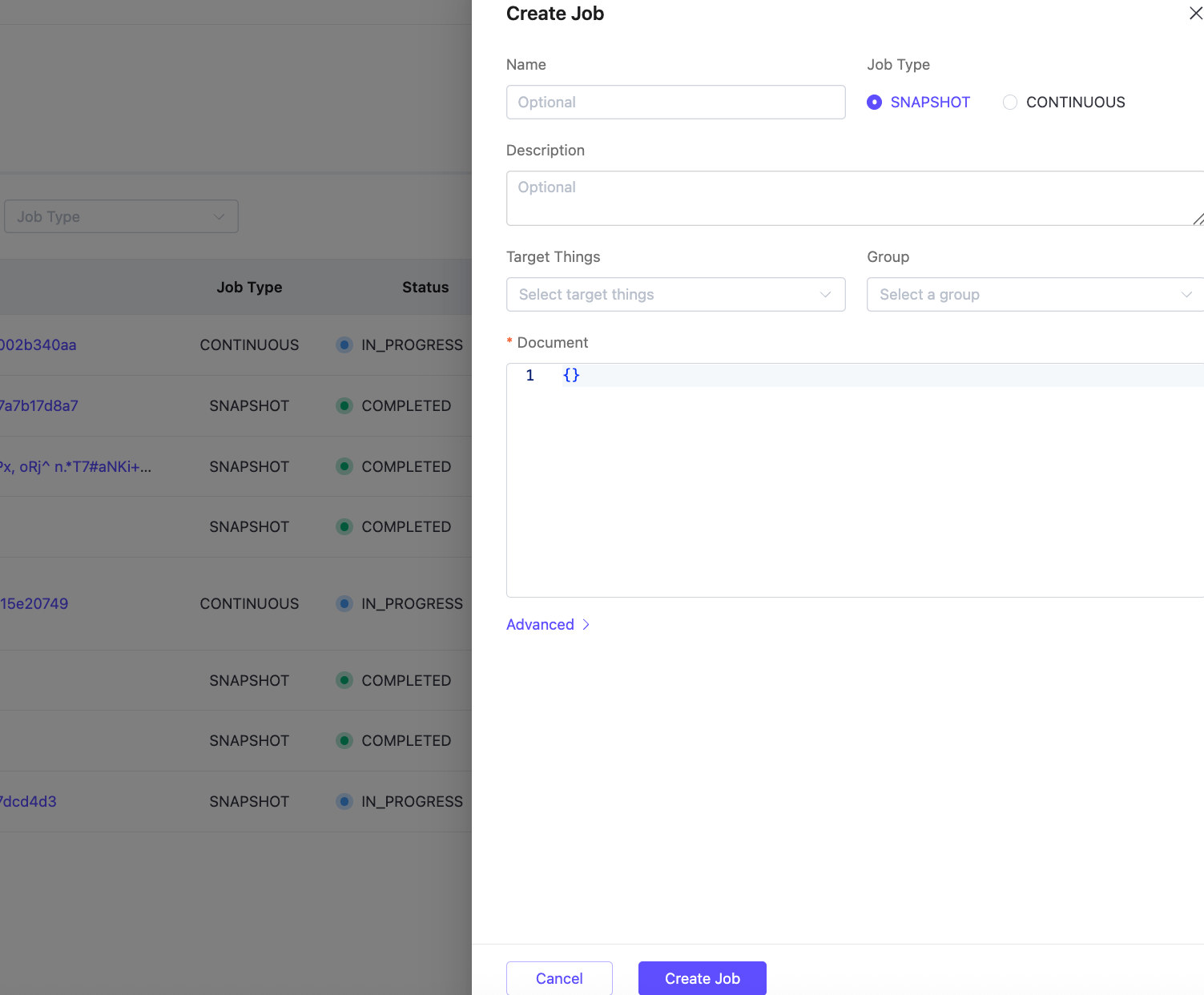
Task: Click the Cancel button
Action: pos(559,978)
